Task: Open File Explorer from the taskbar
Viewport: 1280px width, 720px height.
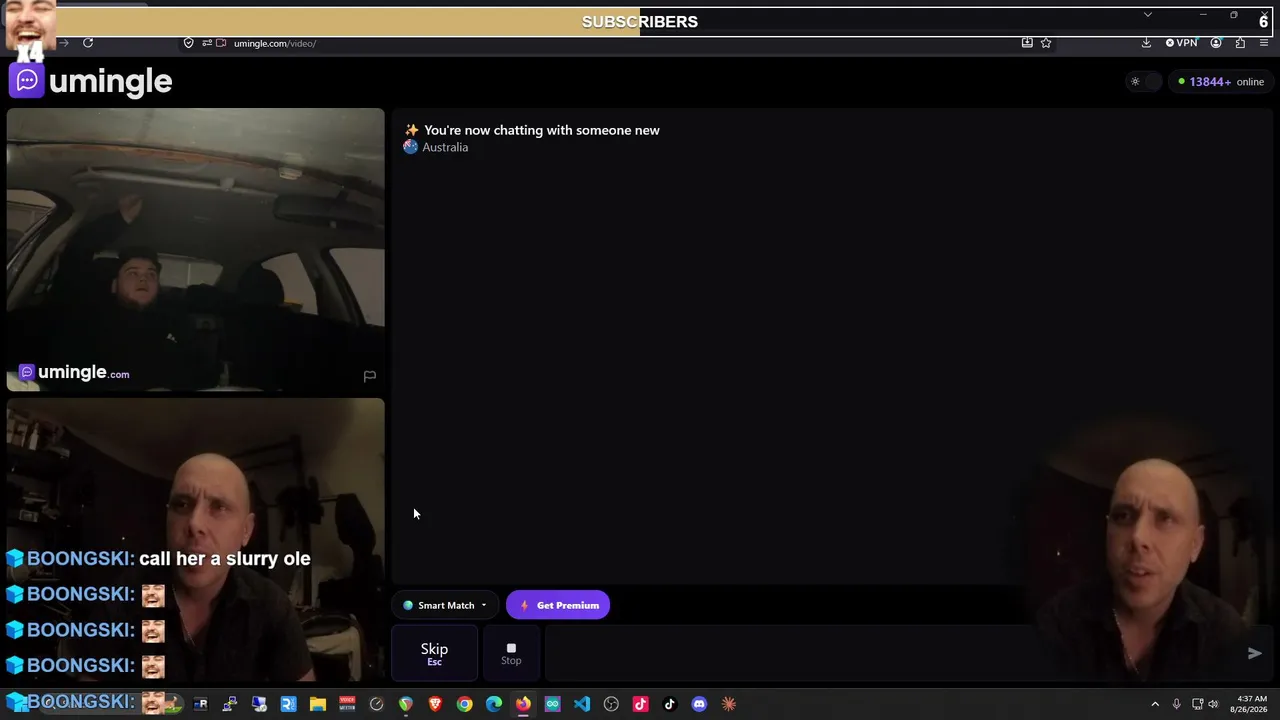Action: coord(318,704)
